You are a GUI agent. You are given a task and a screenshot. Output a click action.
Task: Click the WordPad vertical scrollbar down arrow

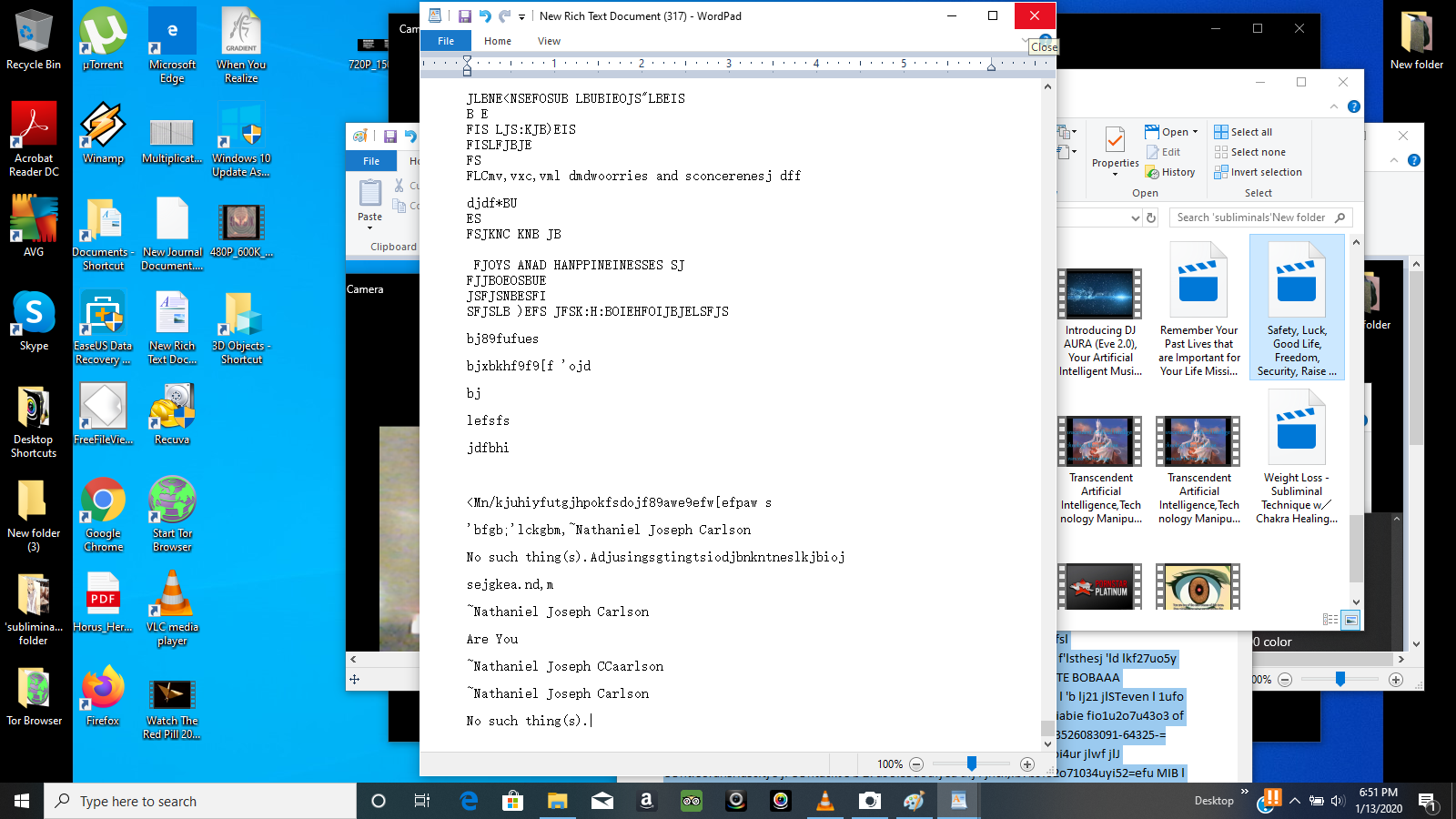[1047, 743]
